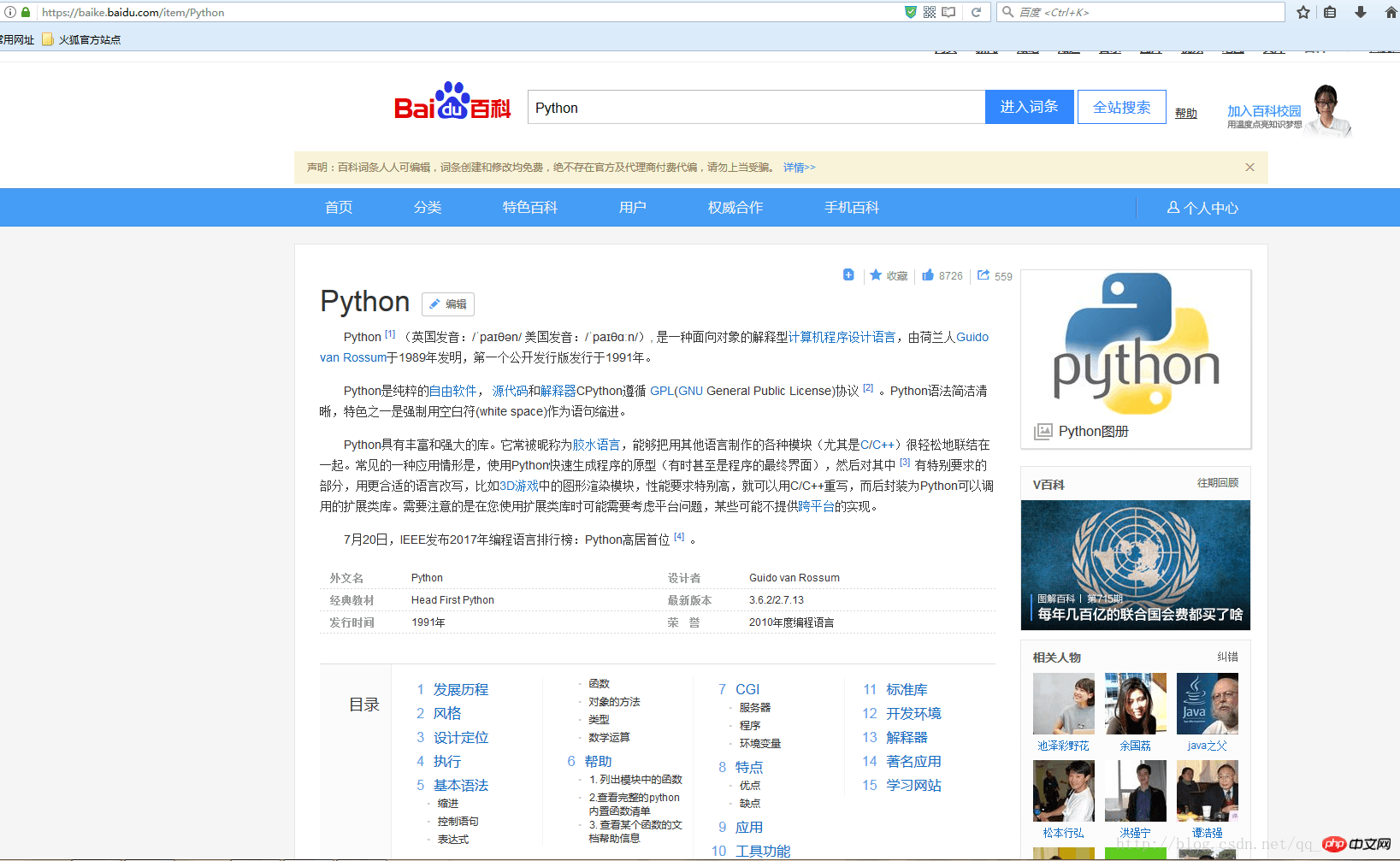The width and height of the screenshot is (1400, 861).
Task: Click the blue plus icon above article
Action: click(x=848, y=274)
